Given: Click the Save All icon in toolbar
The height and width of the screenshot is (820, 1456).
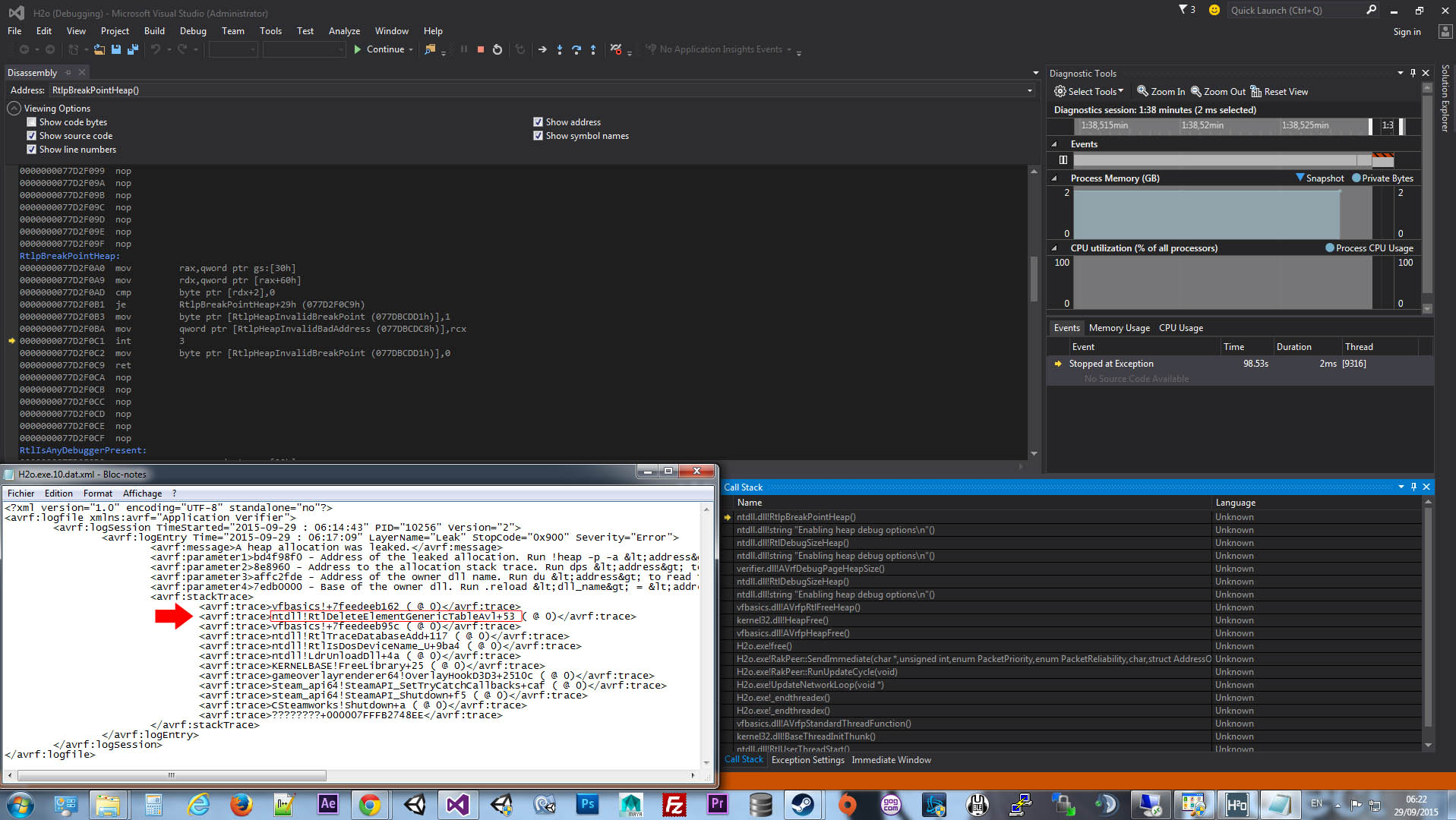Looking at the screenshot, I should click(133, 49).
